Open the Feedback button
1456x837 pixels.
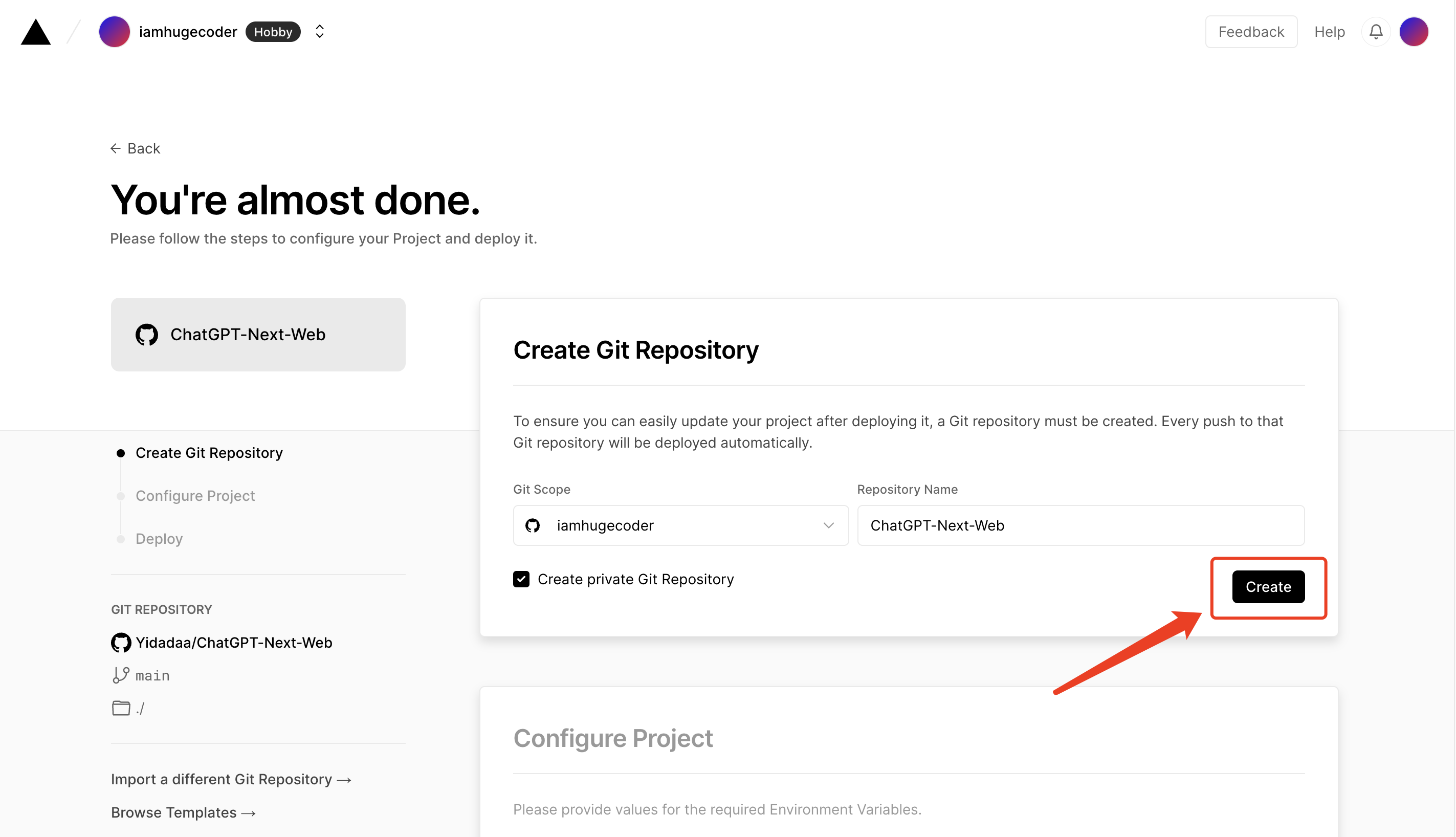click(x=1250, y=32)
